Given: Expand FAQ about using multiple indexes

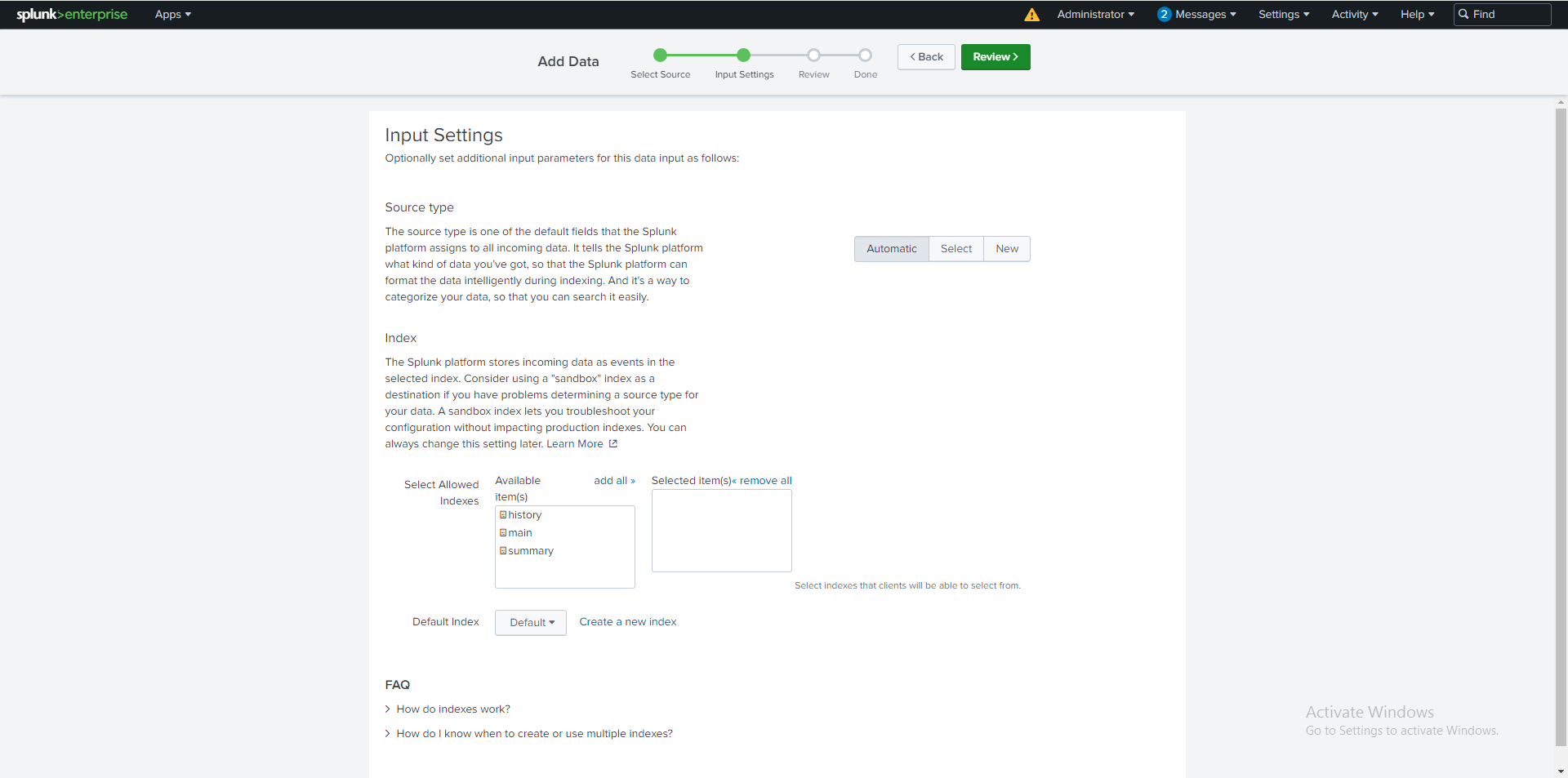Looking at the screenshot, I should 534,734.
